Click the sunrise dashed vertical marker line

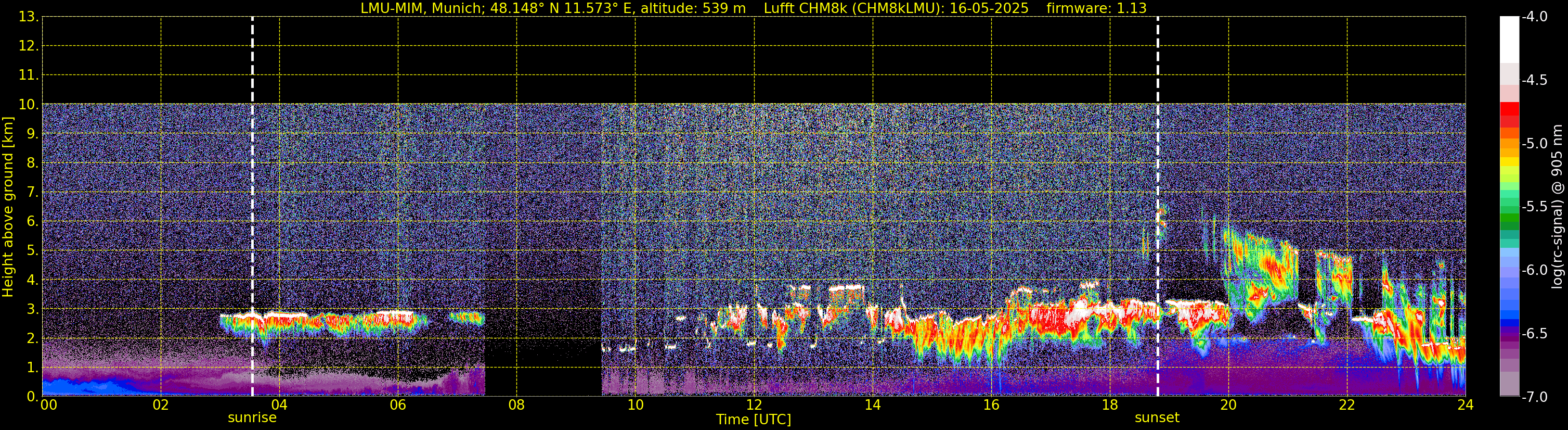(x=252, y=207)
